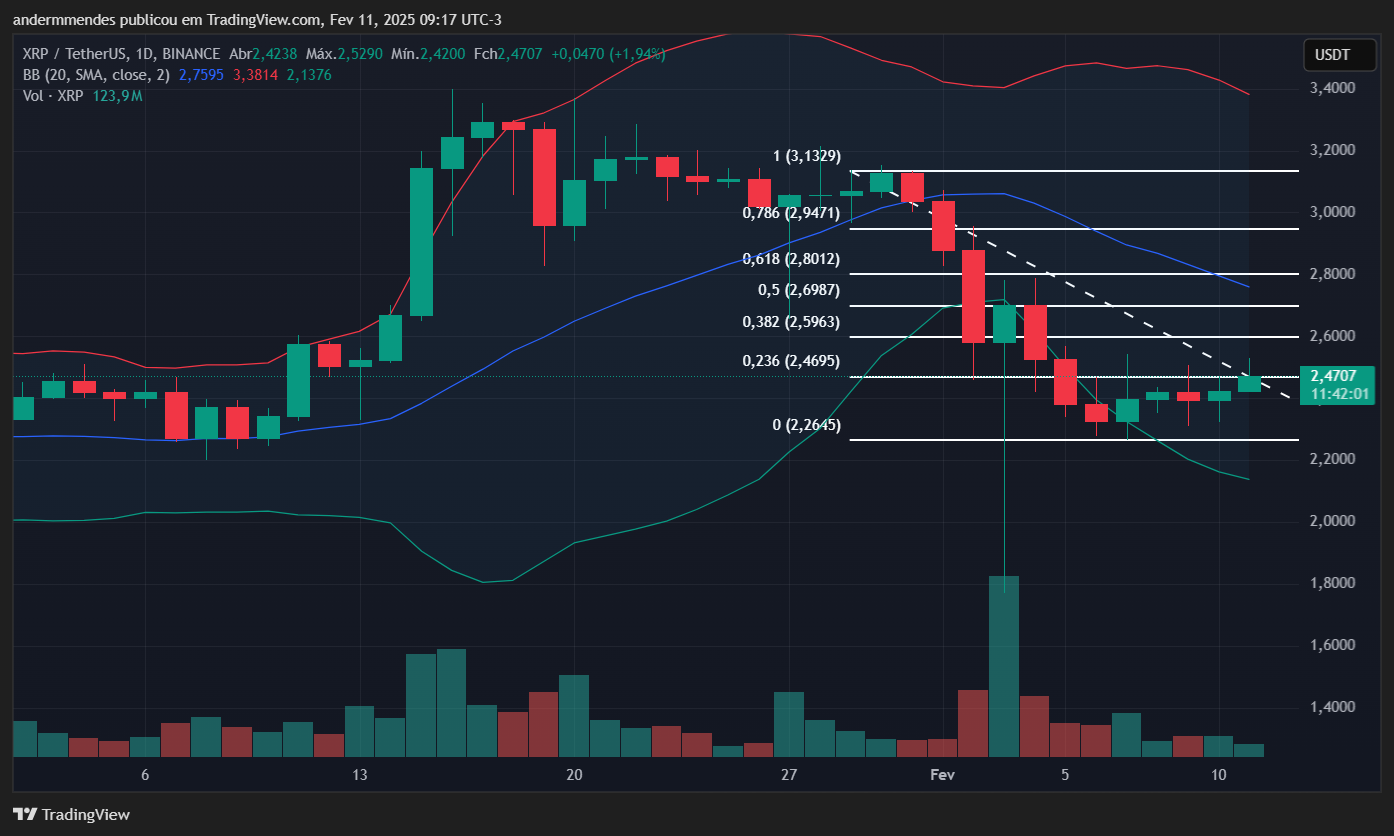Click the 3,4000 price axis label

coord(1334,89)
